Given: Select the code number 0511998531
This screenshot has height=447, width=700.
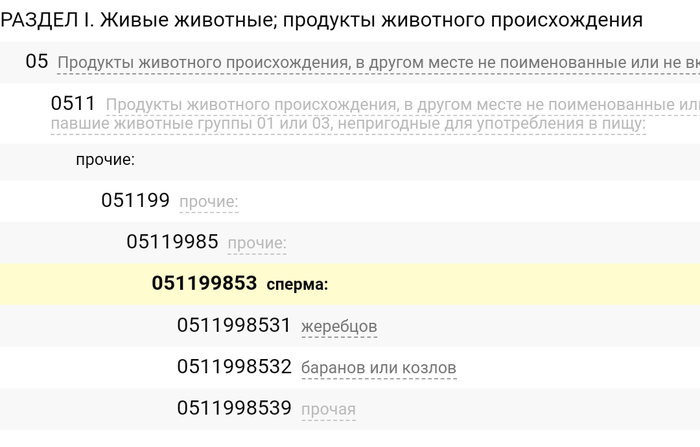Looking at the screenshot, I should coord(234,325).
